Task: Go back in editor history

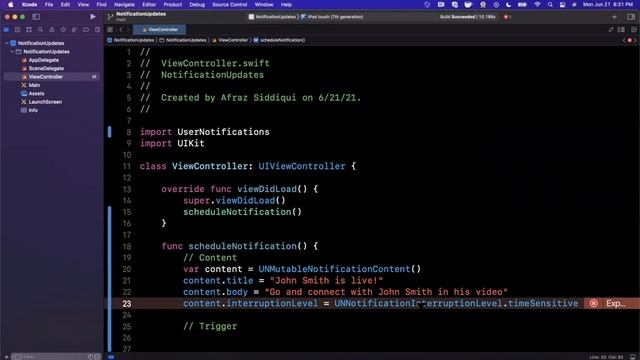Action: (x=121, y=29)
